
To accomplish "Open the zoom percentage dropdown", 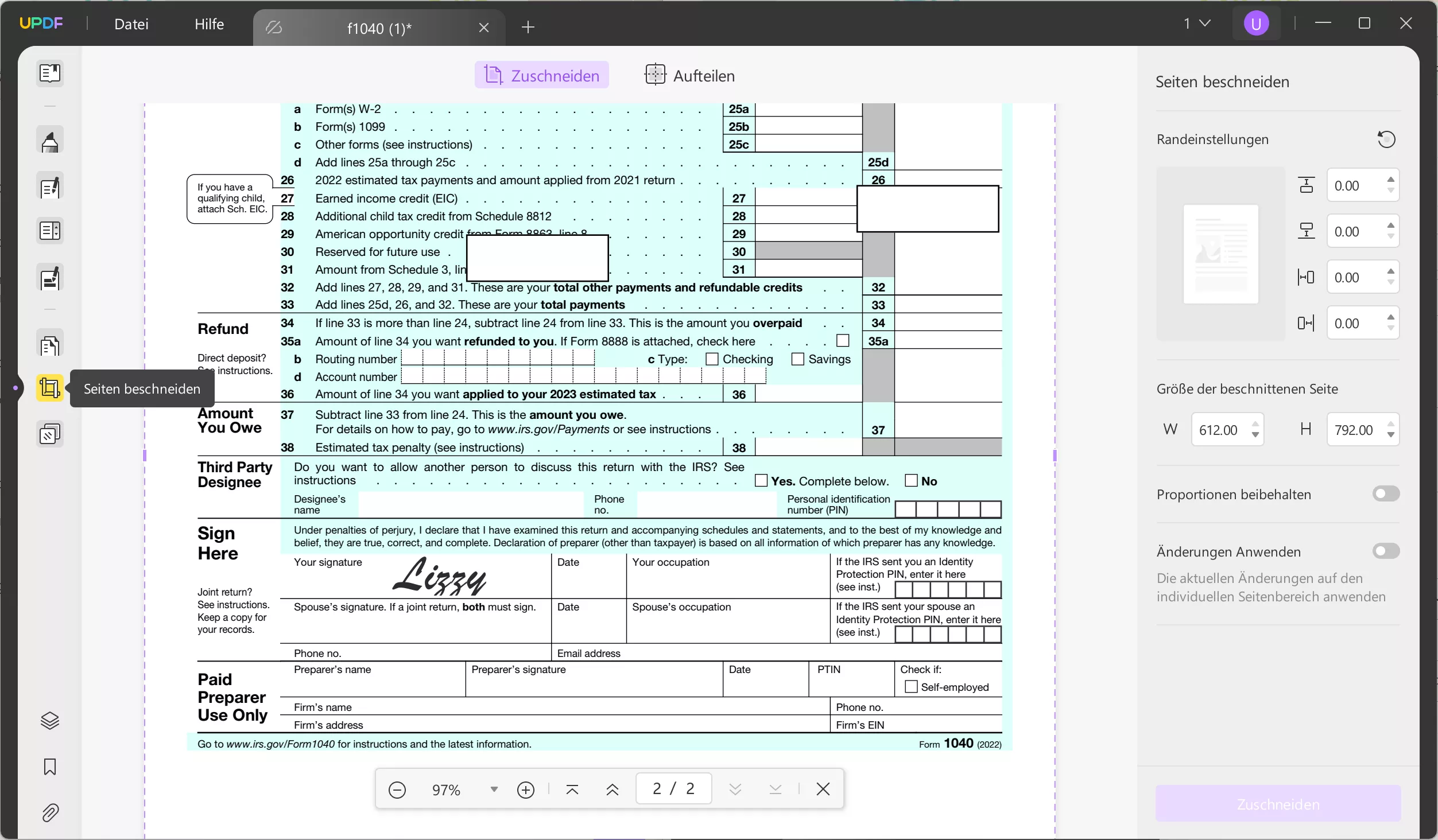I will tap(494, 790).
